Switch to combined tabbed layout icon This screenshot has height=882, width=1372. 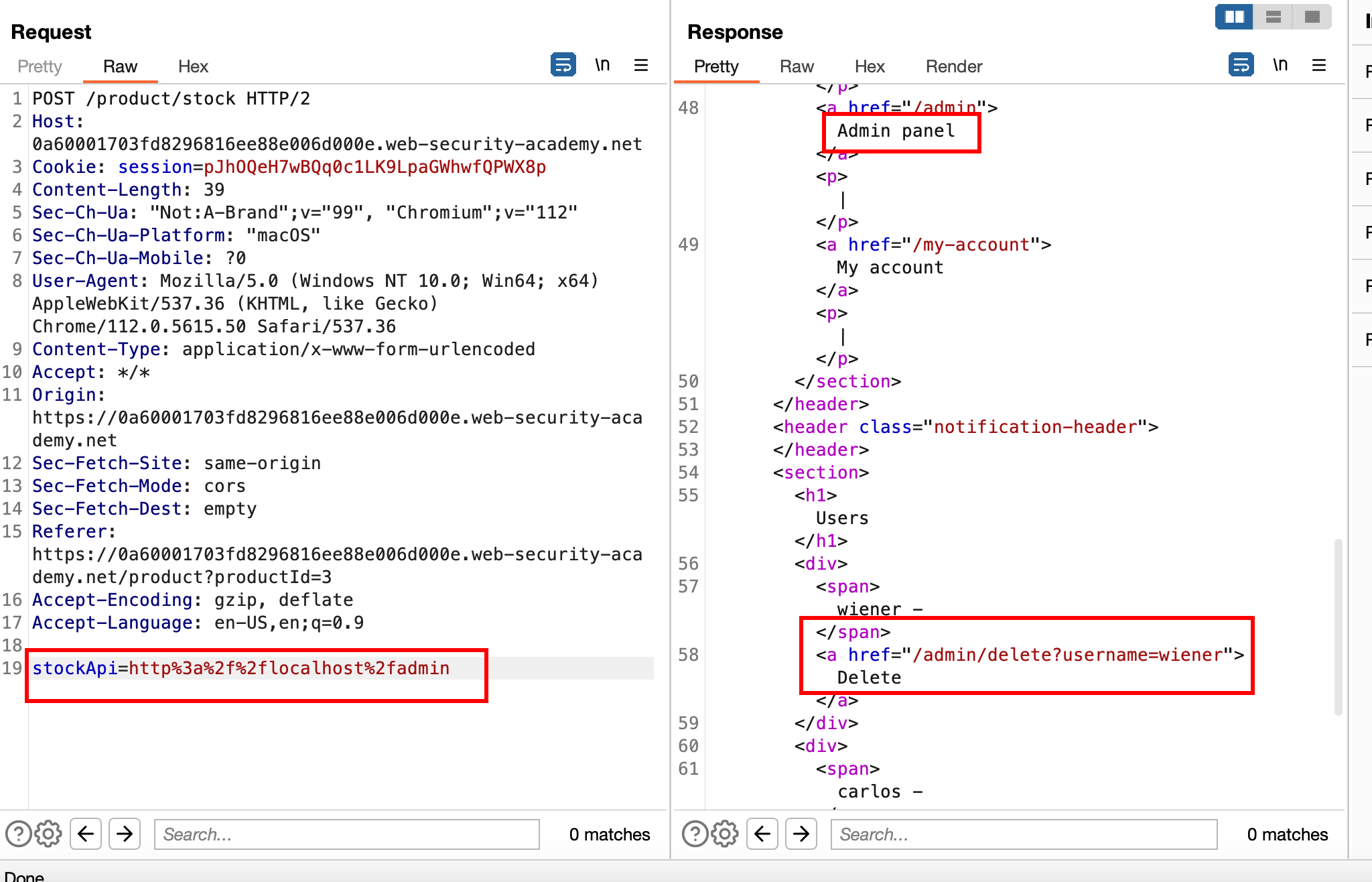[1312, 17]
